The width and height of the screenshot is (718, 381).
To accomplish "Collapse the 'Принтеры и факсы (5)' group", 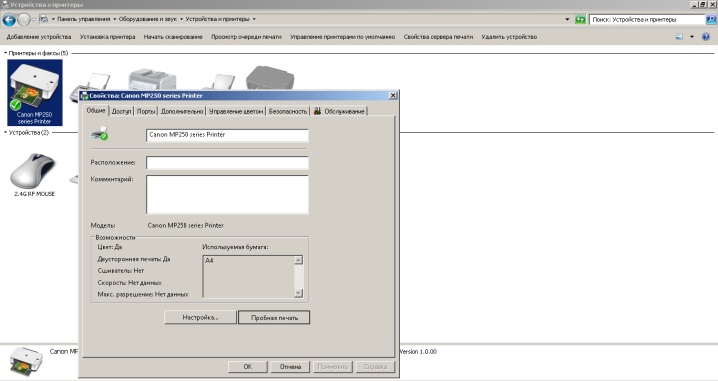I will point(5,53).
